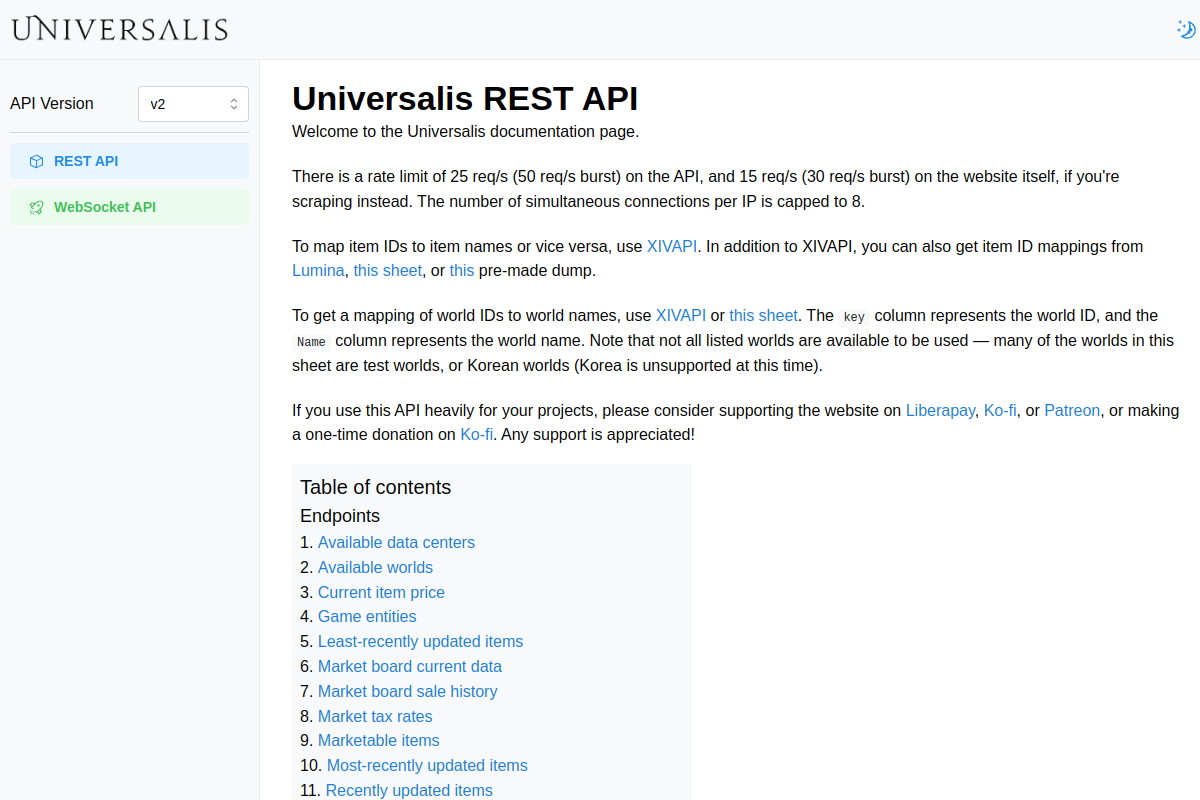Go to Most-recently updated items
The height and width of the screenshot is (800, 1200).
(427, 765)
